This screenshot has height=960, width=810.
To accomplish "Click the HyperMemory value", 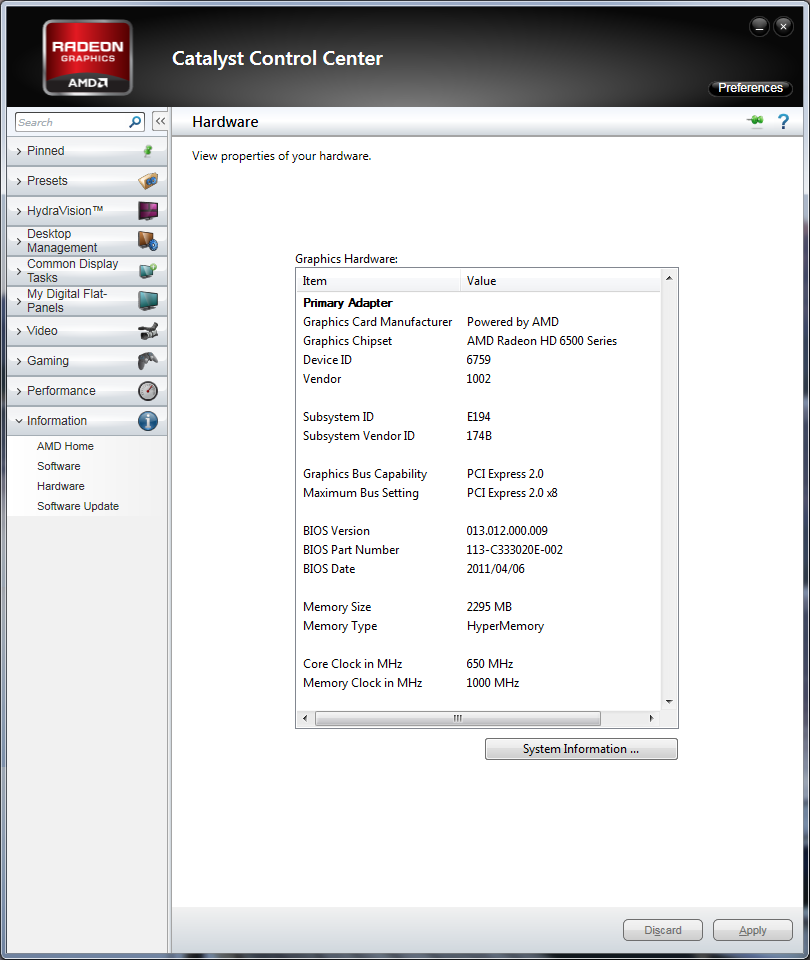I will coord(505,626).
